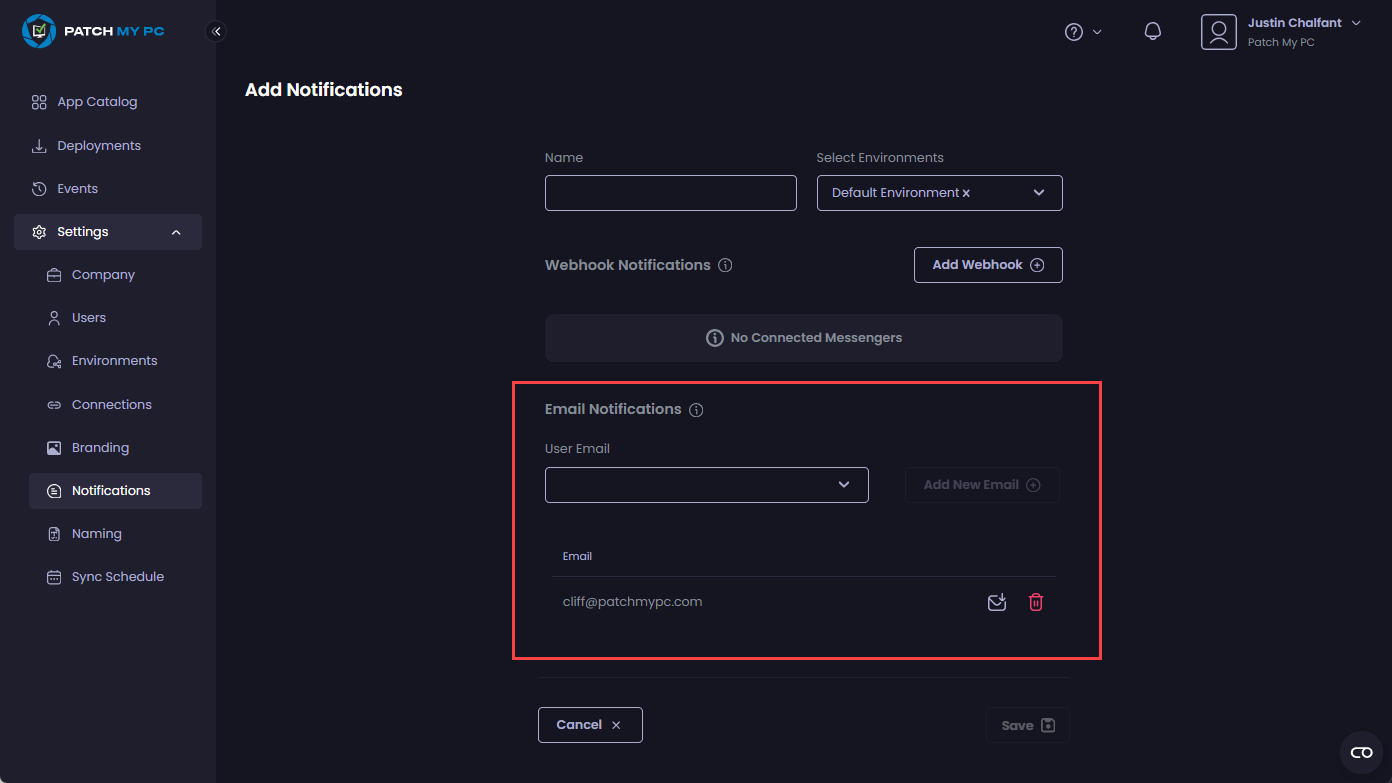The height and width of the screenshot is (783, 1392).
Task: Open the chat widget icon
Action: [1361, 752]
